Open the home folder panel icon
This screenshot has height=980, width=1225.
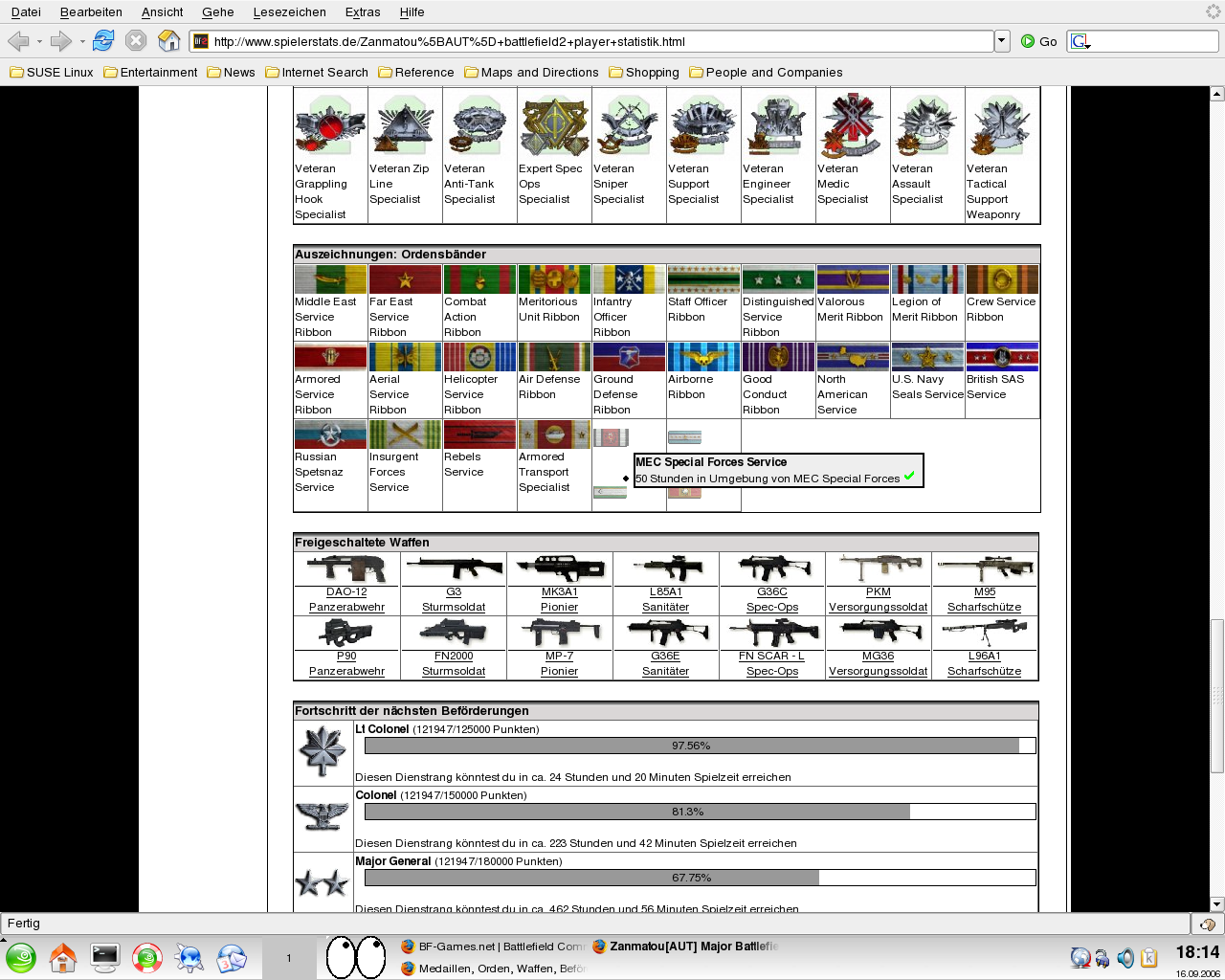[x=63, y=958]
